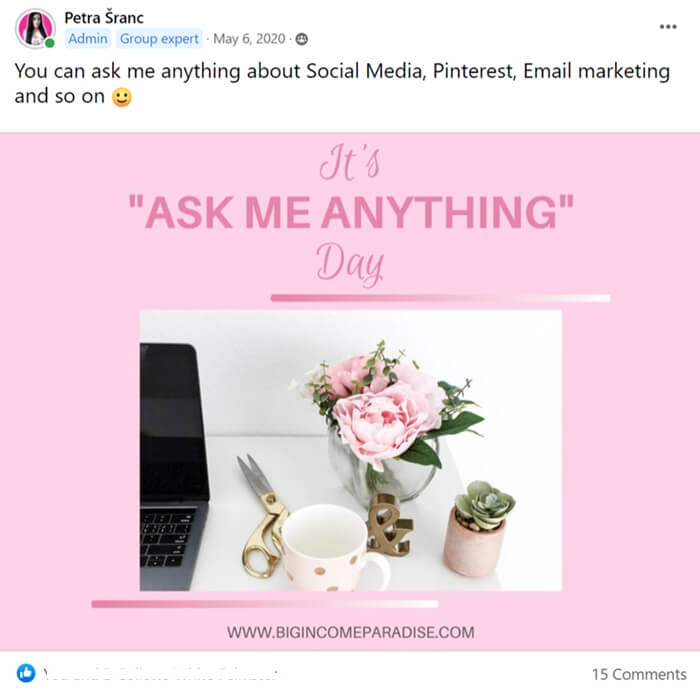Screen dimensions: 700x692
Task: Click the polka dot mug in the photo
Action: (333, 548)
